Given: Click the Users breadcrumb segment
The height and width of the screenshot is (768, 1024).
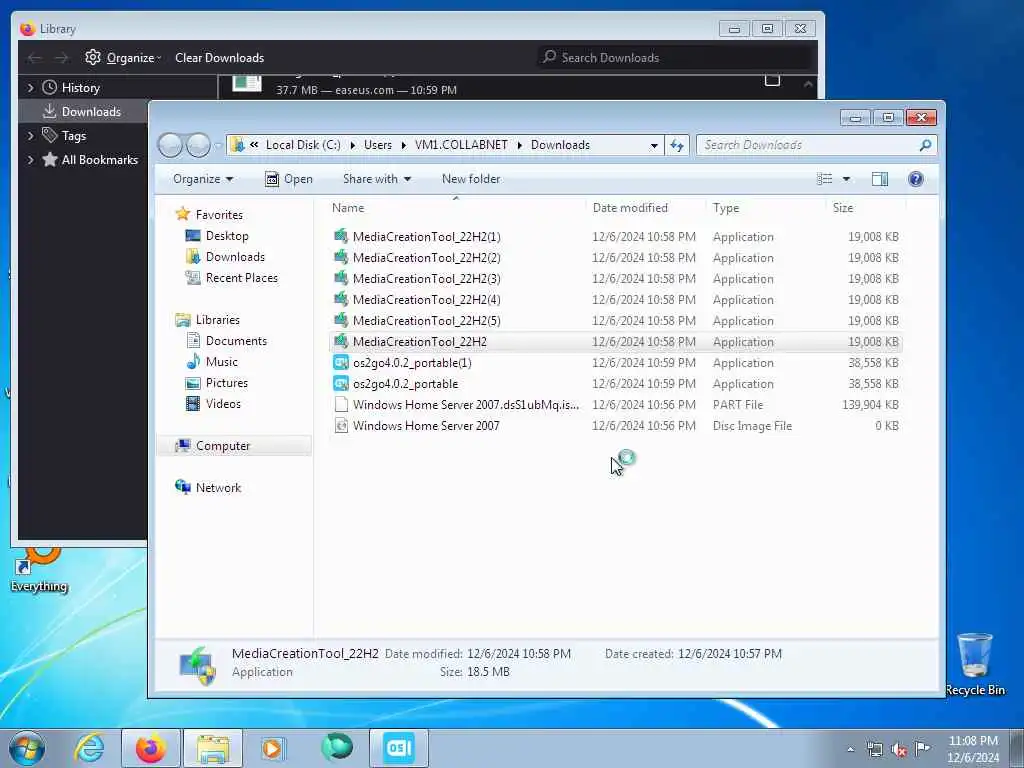Looking at the screenshot, I should 378,145.
